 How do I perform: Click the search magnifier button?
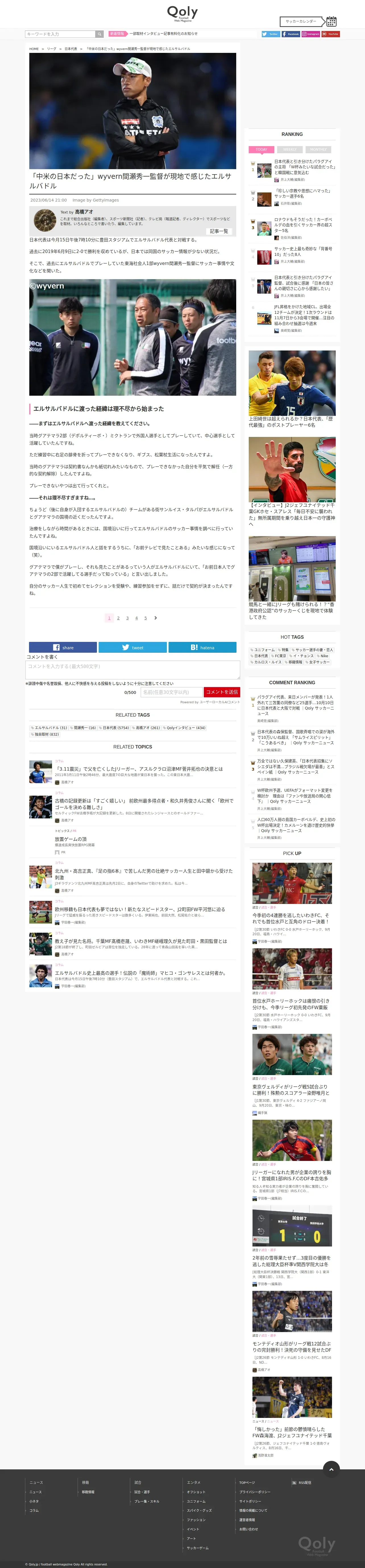(99, 34)
